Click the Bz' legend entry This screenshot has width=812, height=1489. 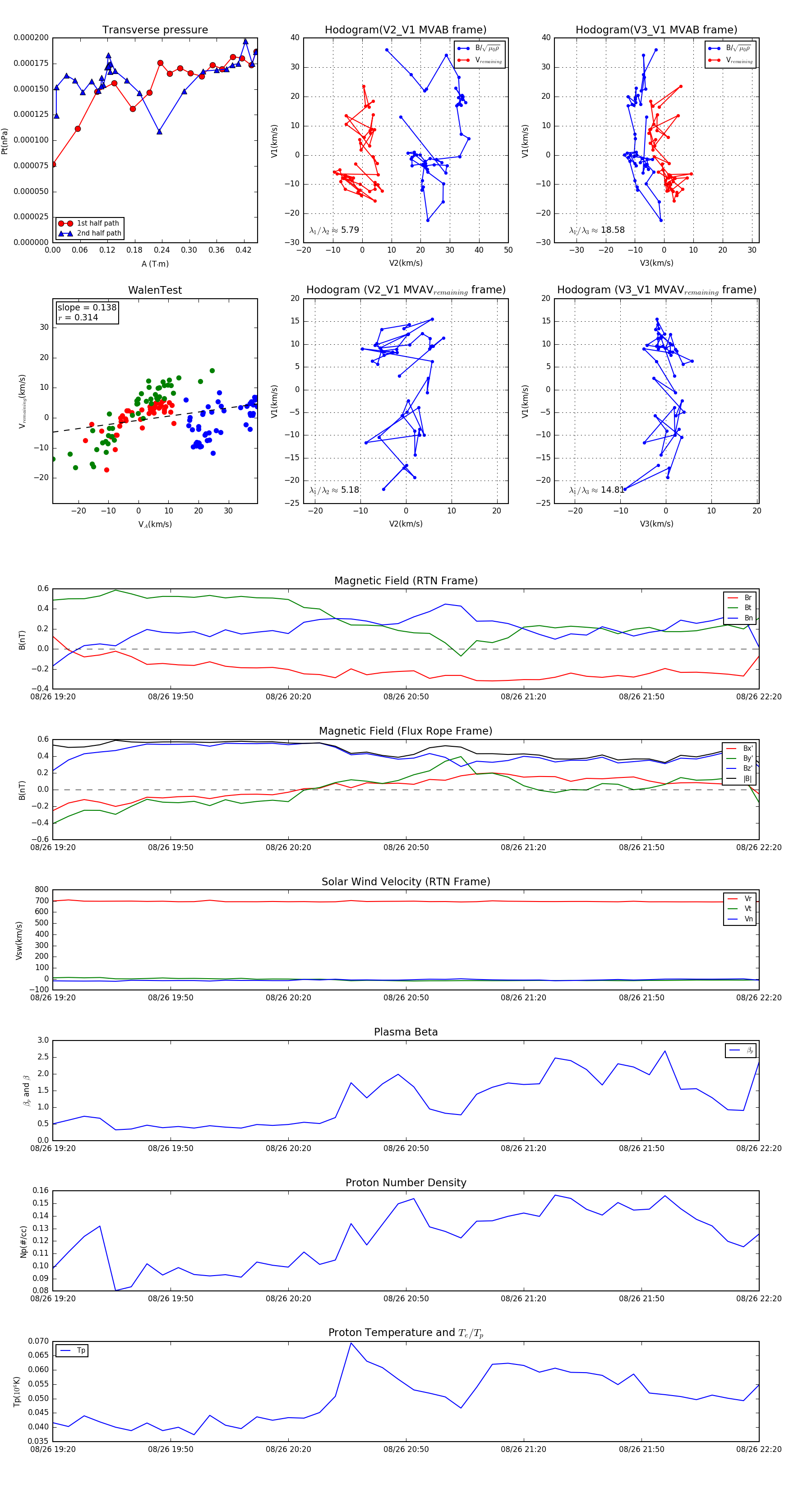point(739,768)
